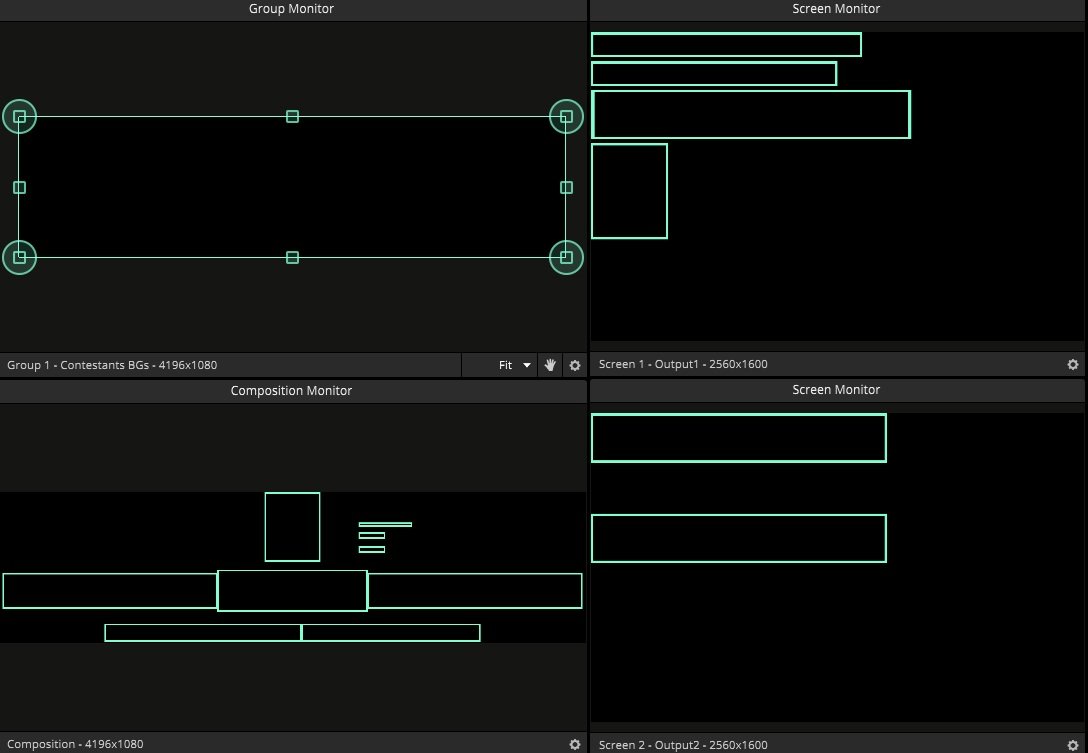Open the Group Monitor settings gear

tap(574, 365)
